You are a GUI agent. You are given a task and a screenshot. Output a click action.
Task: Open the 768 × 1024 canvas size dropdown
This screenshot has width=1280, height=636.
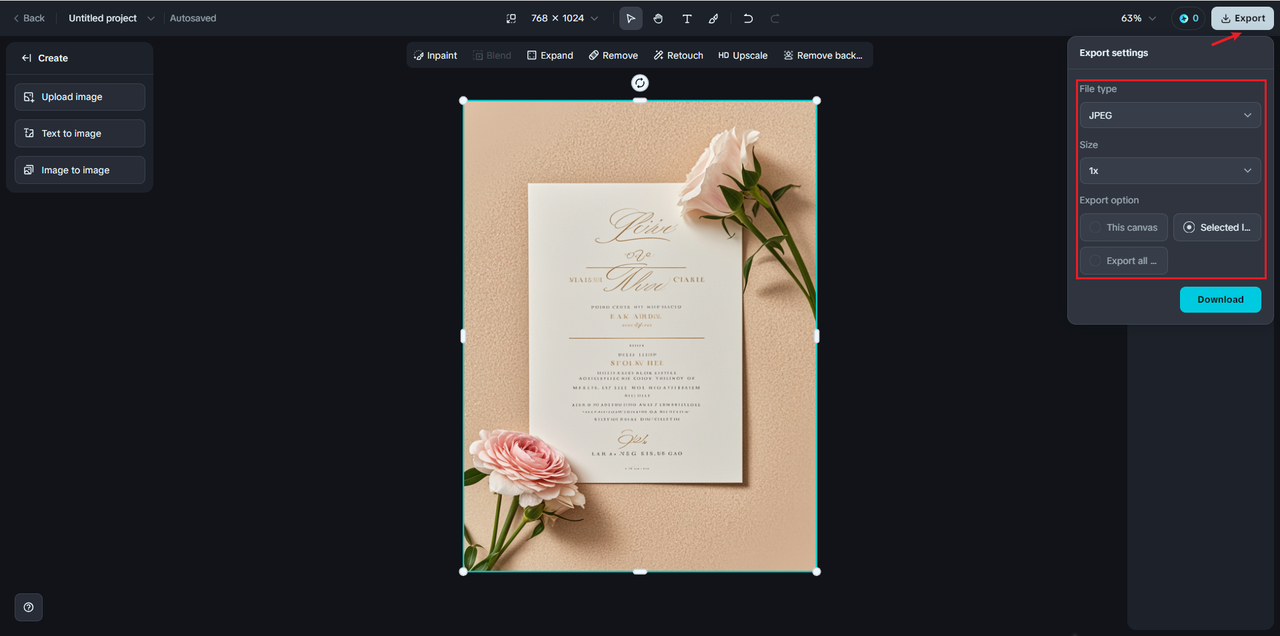tap(565, 18)
